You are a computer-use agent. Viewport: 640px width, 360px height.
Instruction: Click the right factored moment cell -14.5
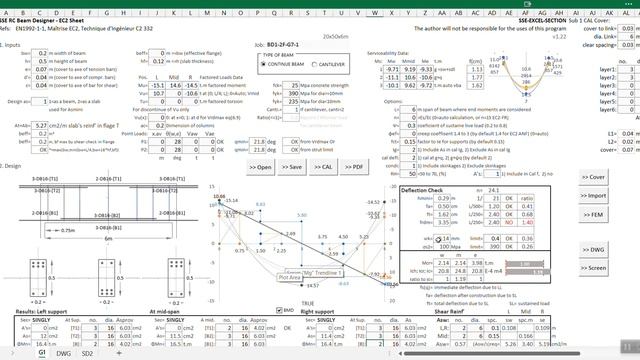[190, 85]
